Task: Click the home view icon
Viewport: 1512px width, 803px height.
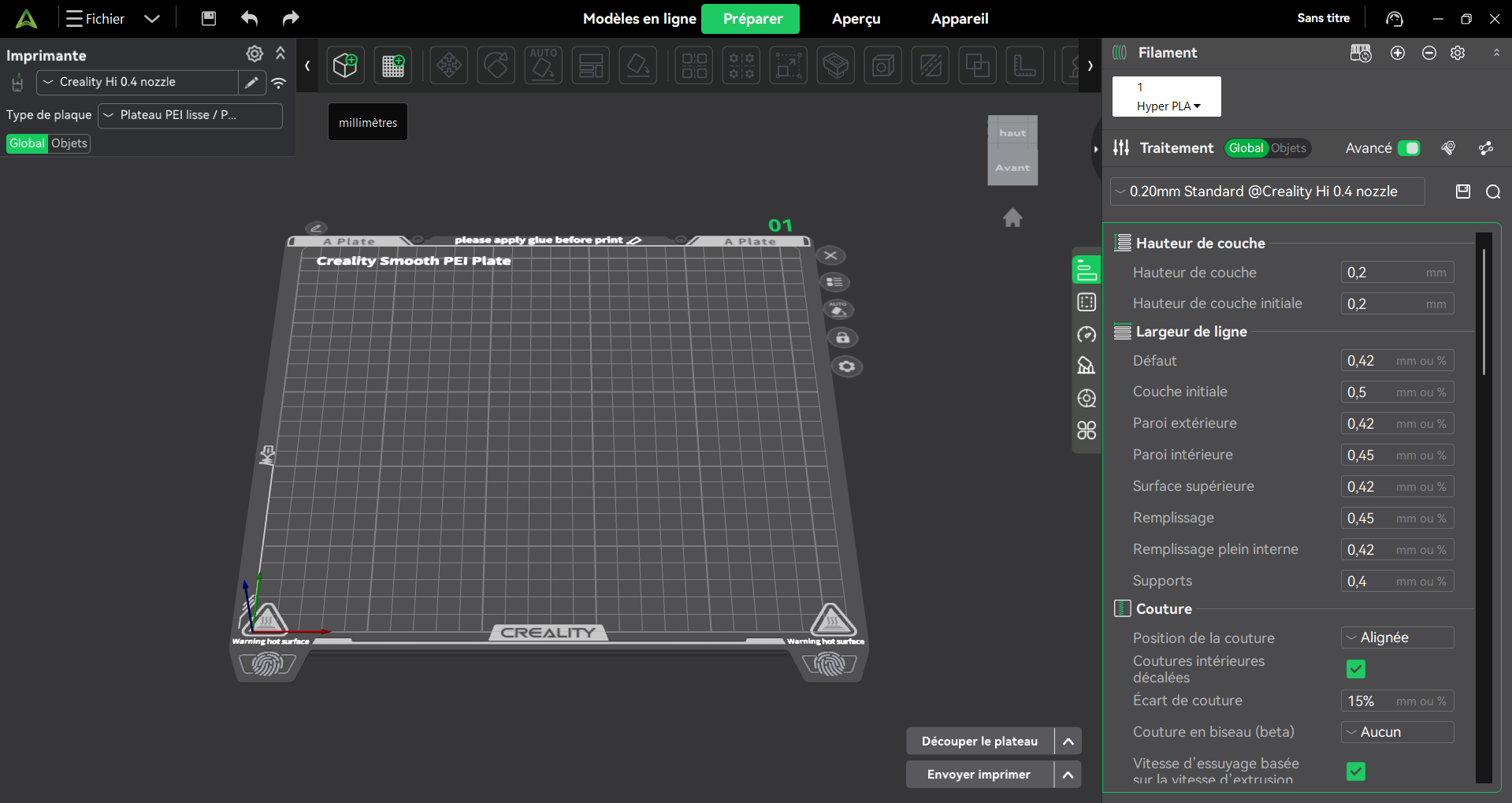Action: pyautogui.click(x=1012, y=217)
